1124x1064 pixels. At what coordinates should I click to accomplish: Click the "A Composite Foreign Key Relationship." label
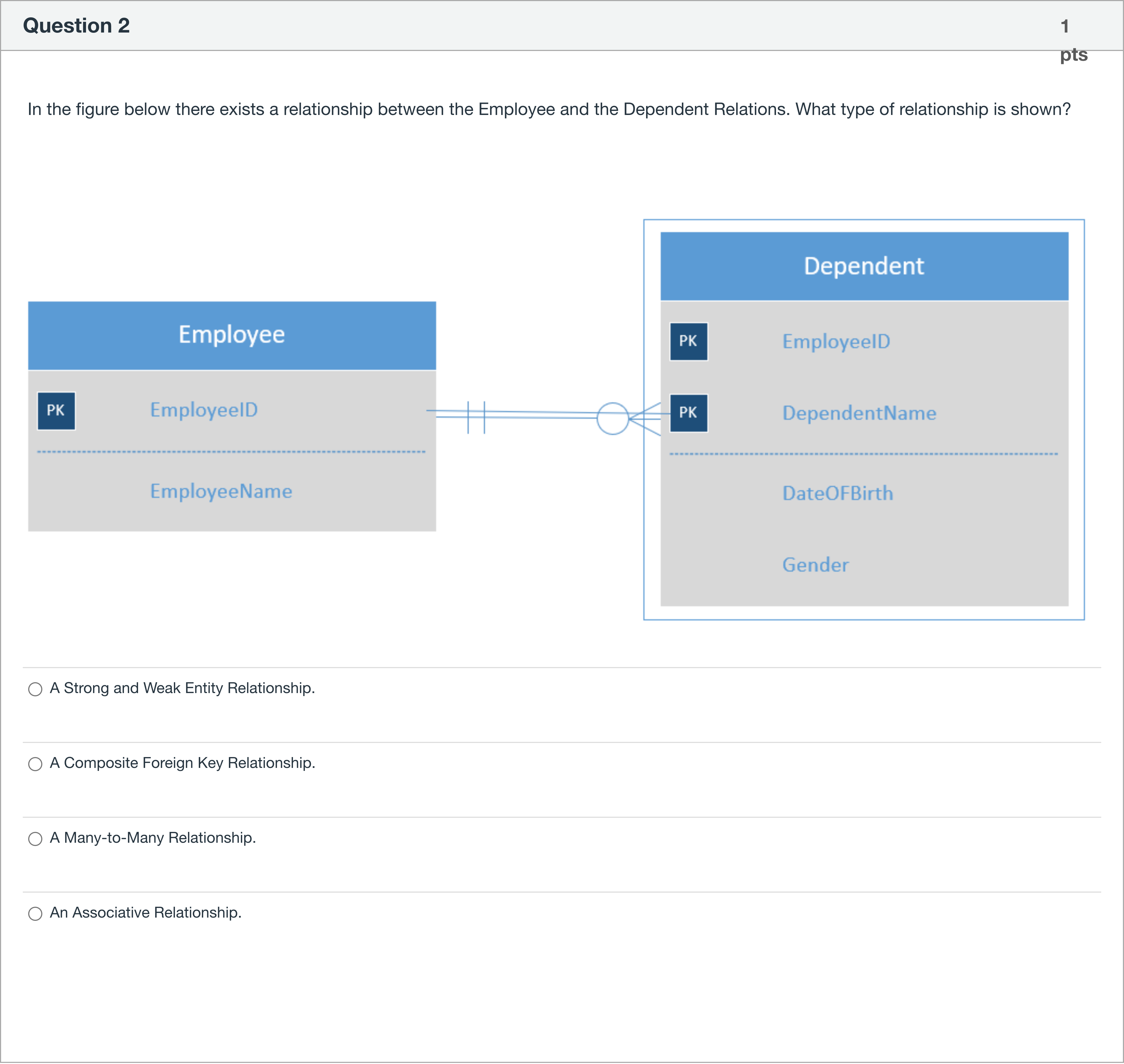point(182,763)
